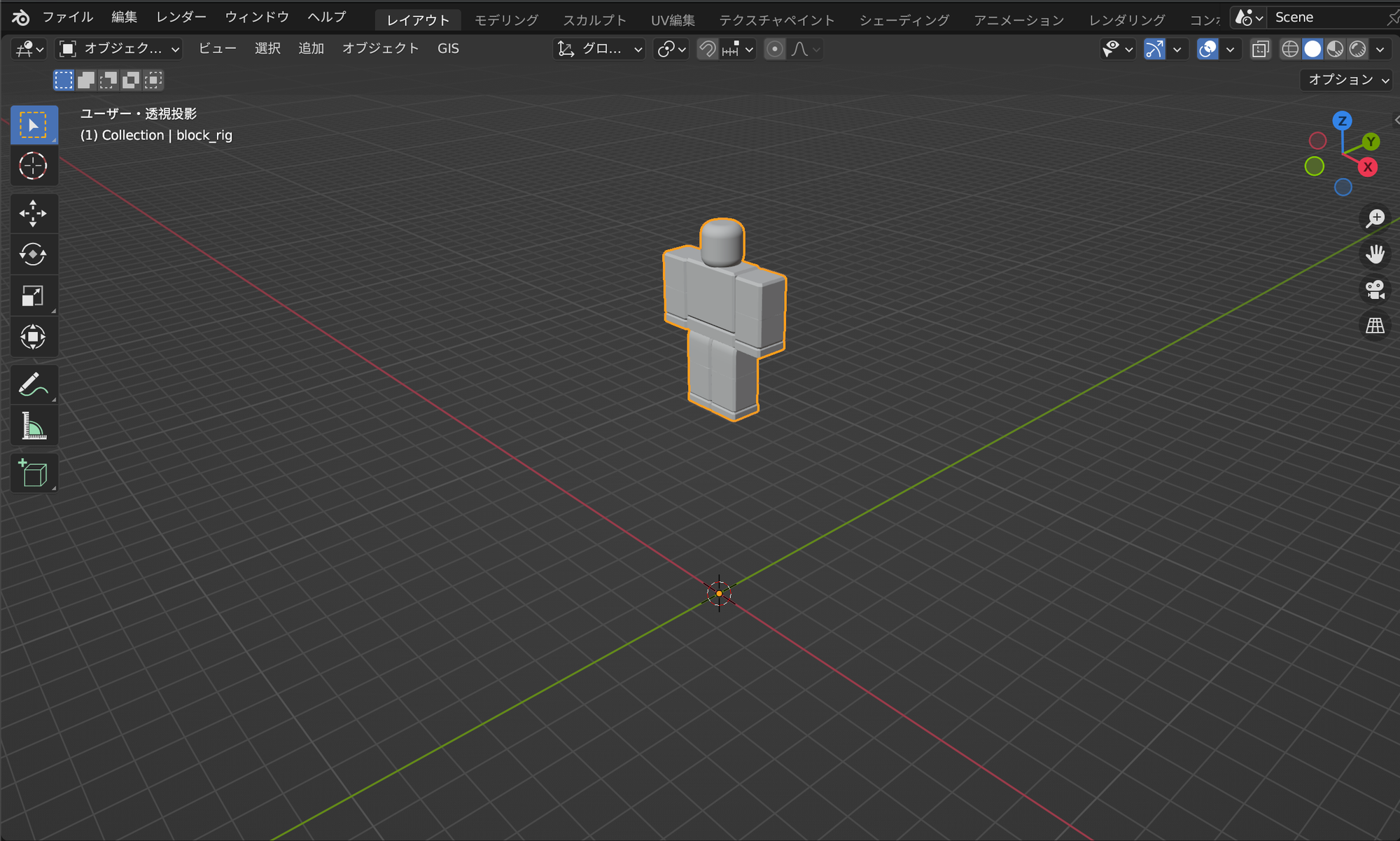
Task: Click the zoom magnifier viewport icon
Action: 1375,218
